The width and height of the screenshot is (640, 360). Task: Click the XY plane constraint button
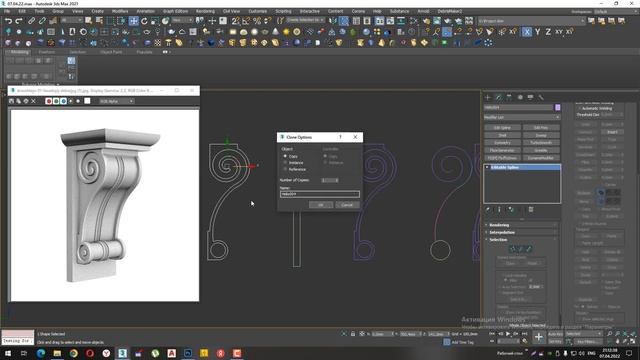tap(559, 31)
